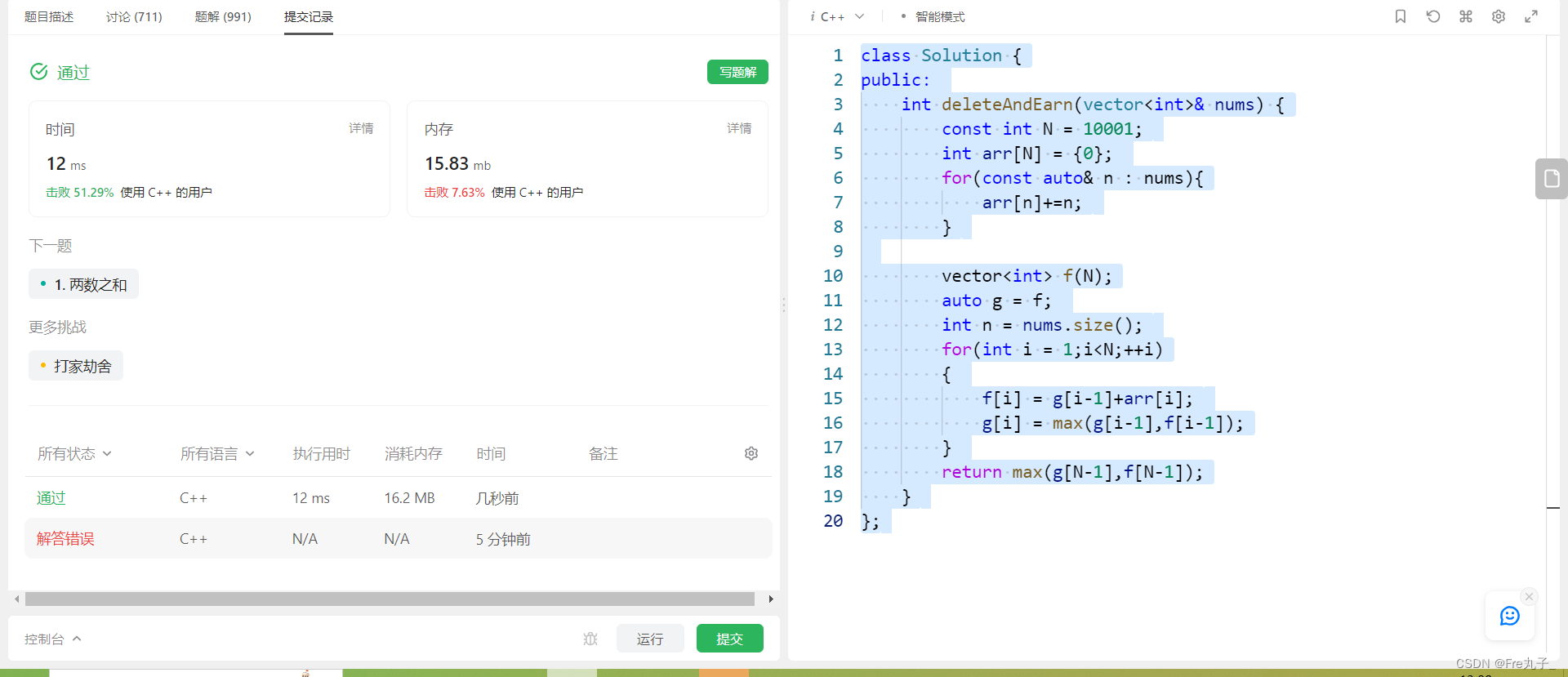Screen dimensions: 1568x677
Task: Click the panel divider handle
Action: pos(784,305)
